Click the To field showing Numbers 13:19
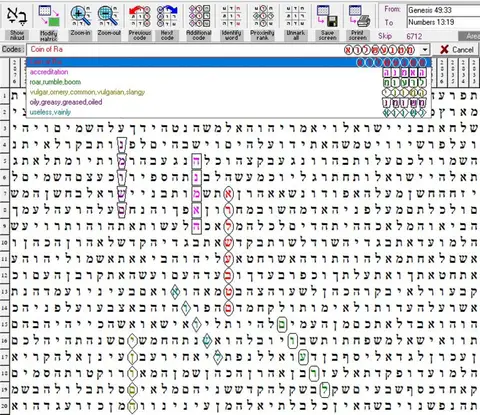 [443, 22]
